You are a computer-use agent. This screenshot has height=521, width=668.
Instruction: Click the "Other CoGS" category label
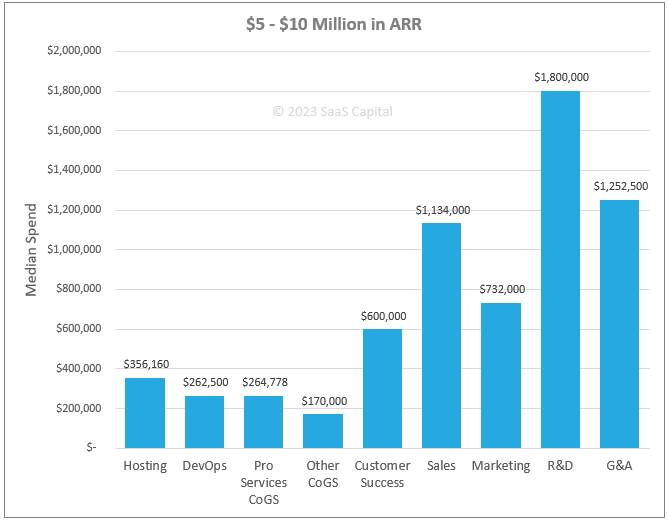[323, 474]
